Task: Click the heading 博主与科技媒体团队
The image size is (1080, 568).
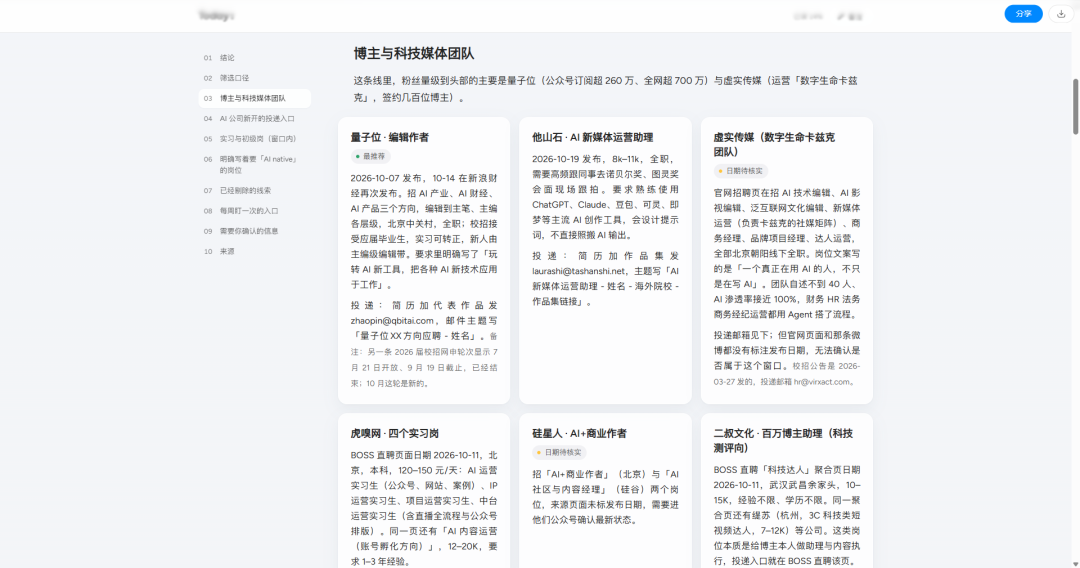Action: pos(414,54)
